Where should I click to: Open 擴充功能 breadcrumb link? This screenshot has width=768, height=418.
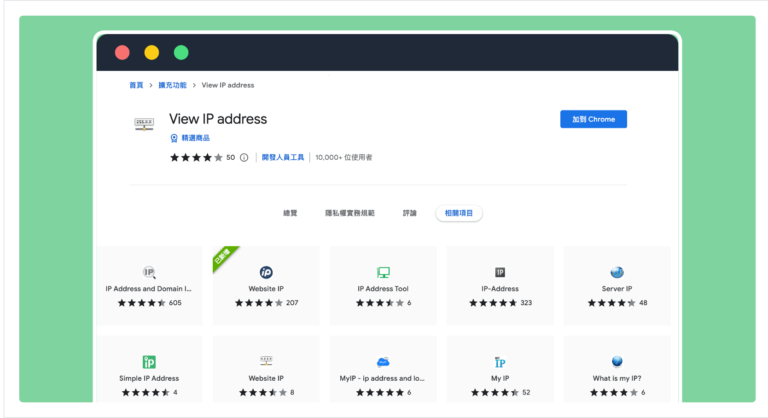click(172, 85)
